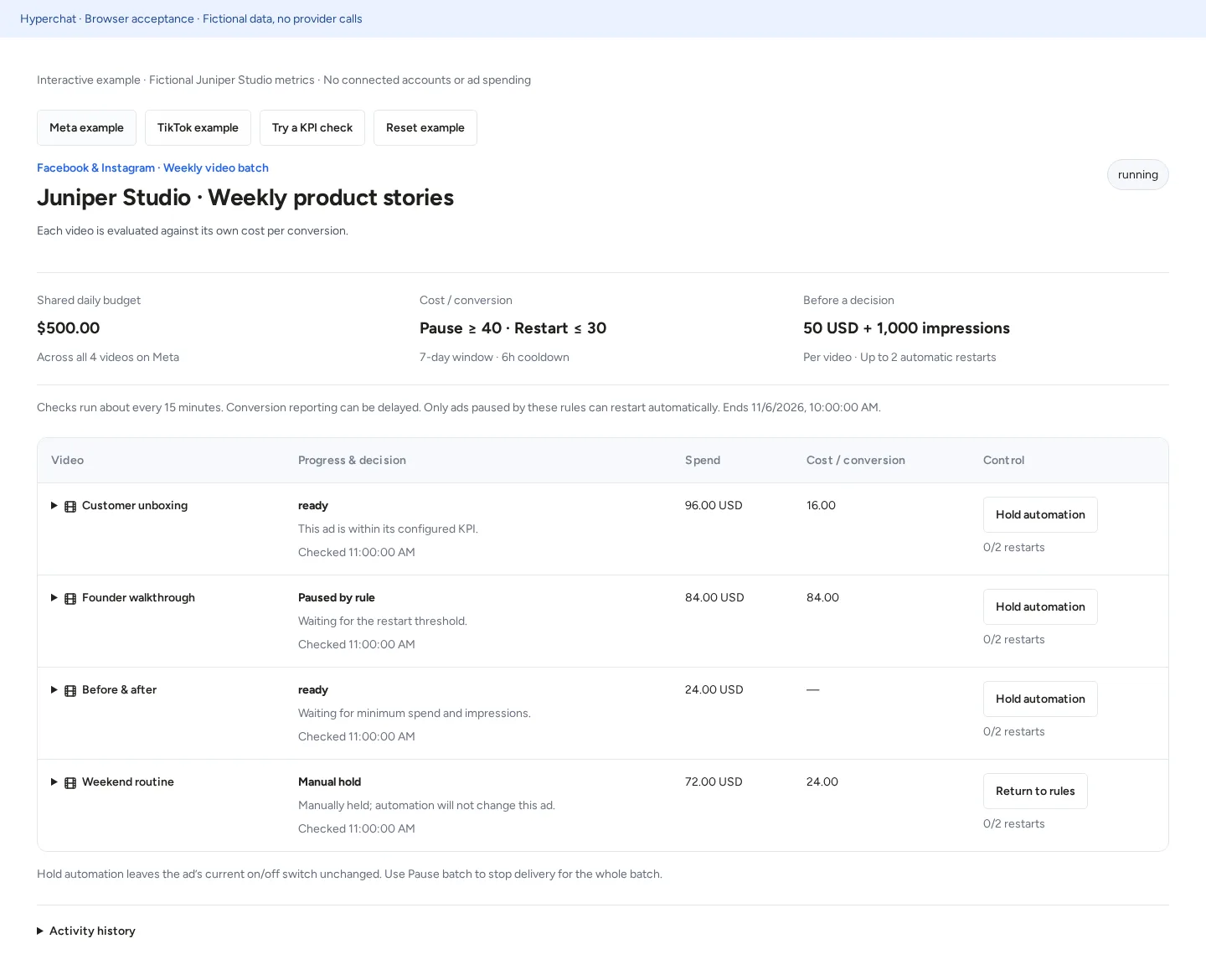This screenshot has height=980, width=1206.
Task: Click the film icon beside Customer unboxing
Action: pos(70,506)
